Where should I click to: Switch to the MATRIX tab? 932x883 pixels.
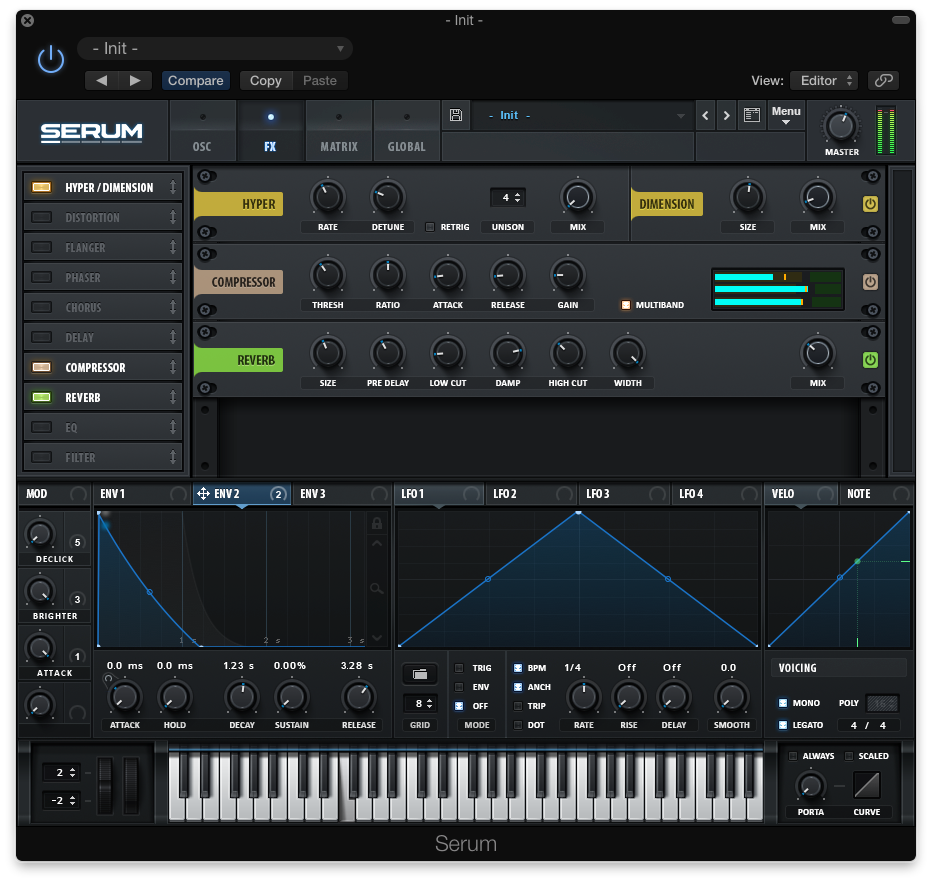pos(339,131)
